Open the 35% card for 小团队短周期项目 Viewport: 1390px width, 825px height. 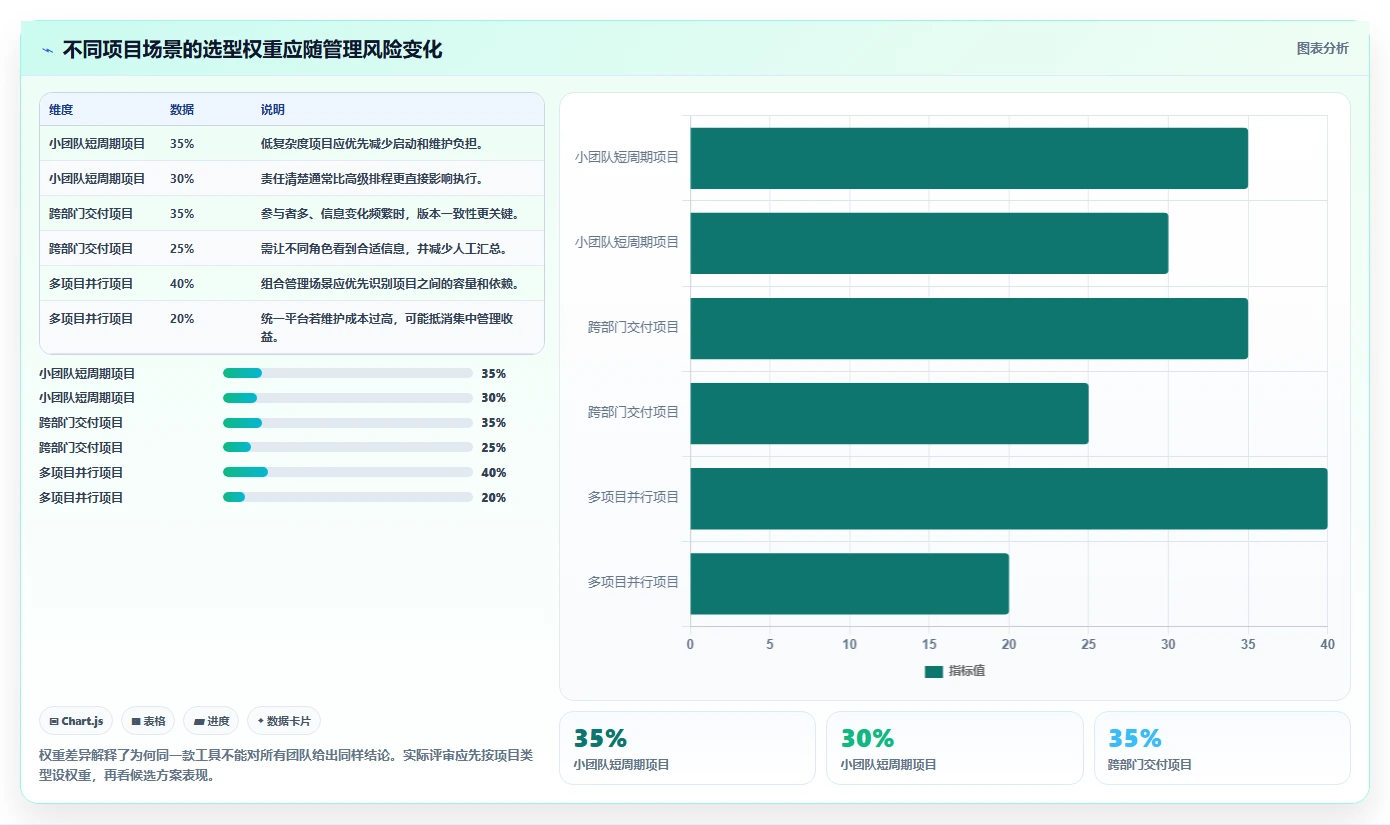687,748
